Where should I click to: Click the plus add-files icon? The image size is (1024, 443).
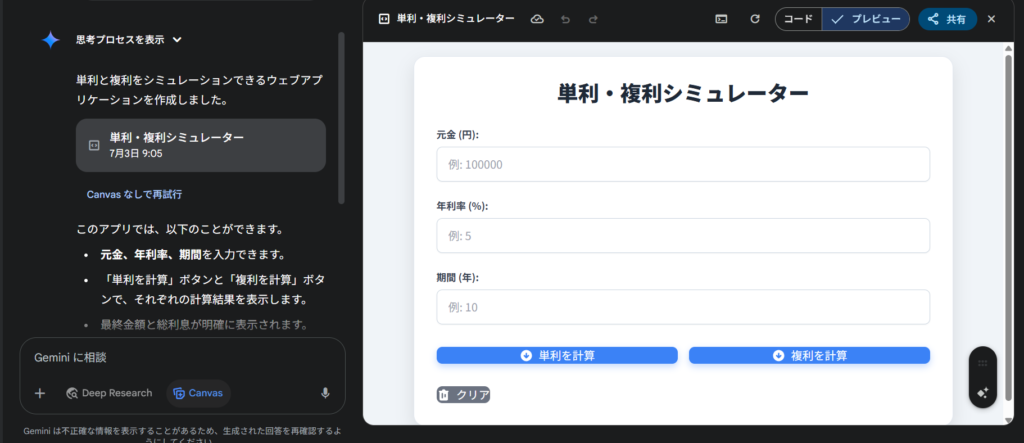tap(40, 393)
